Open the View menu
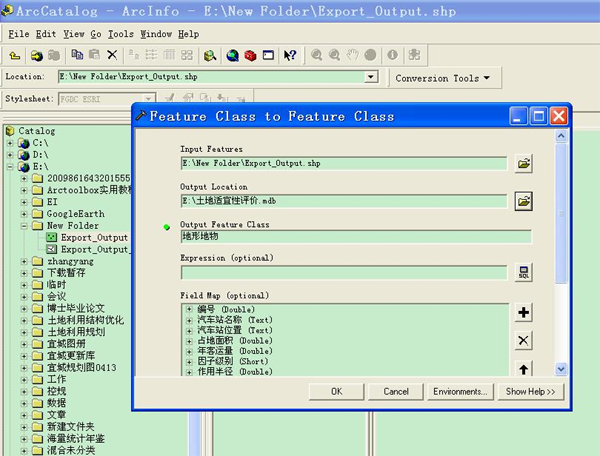 tap(73, 34)
